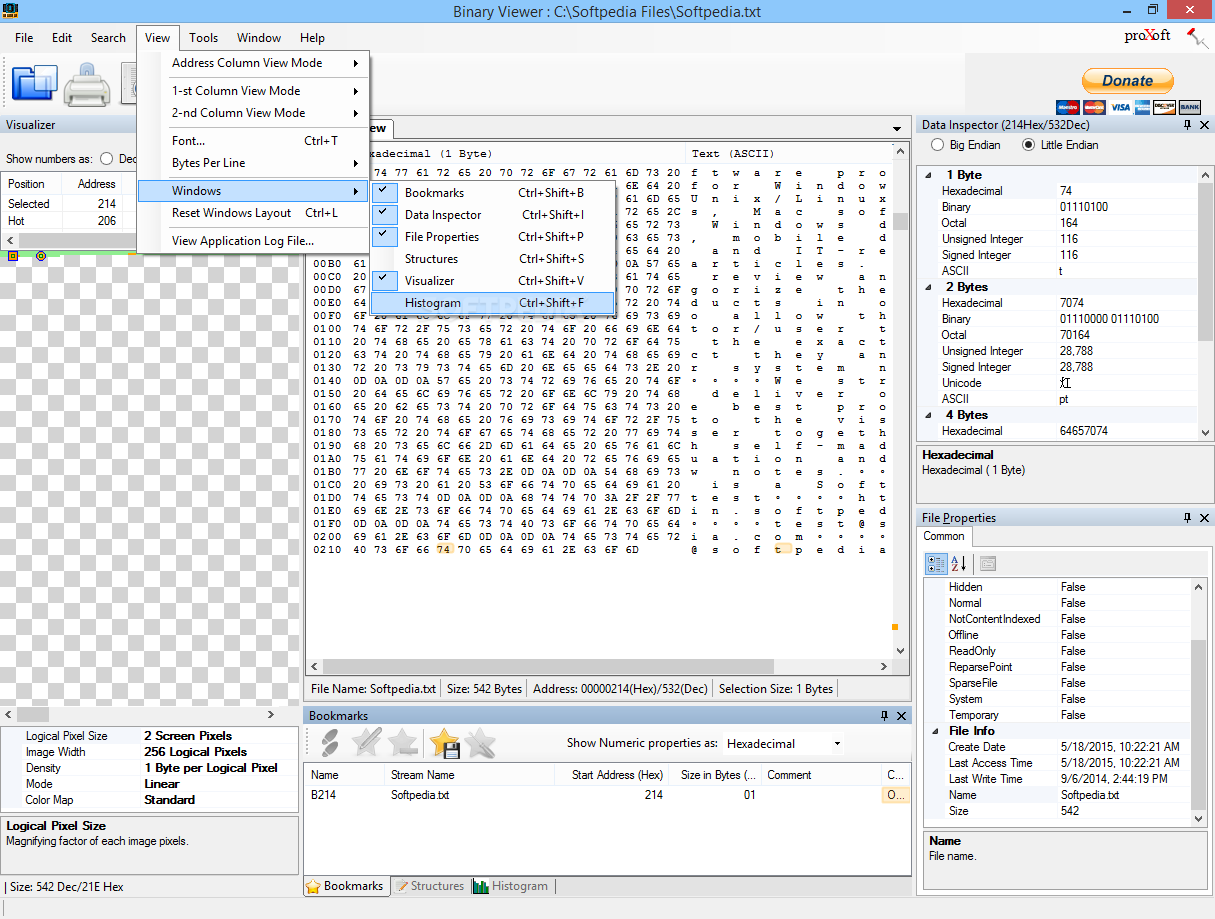Switch to Histogram bottom tab

pos(510,886)
